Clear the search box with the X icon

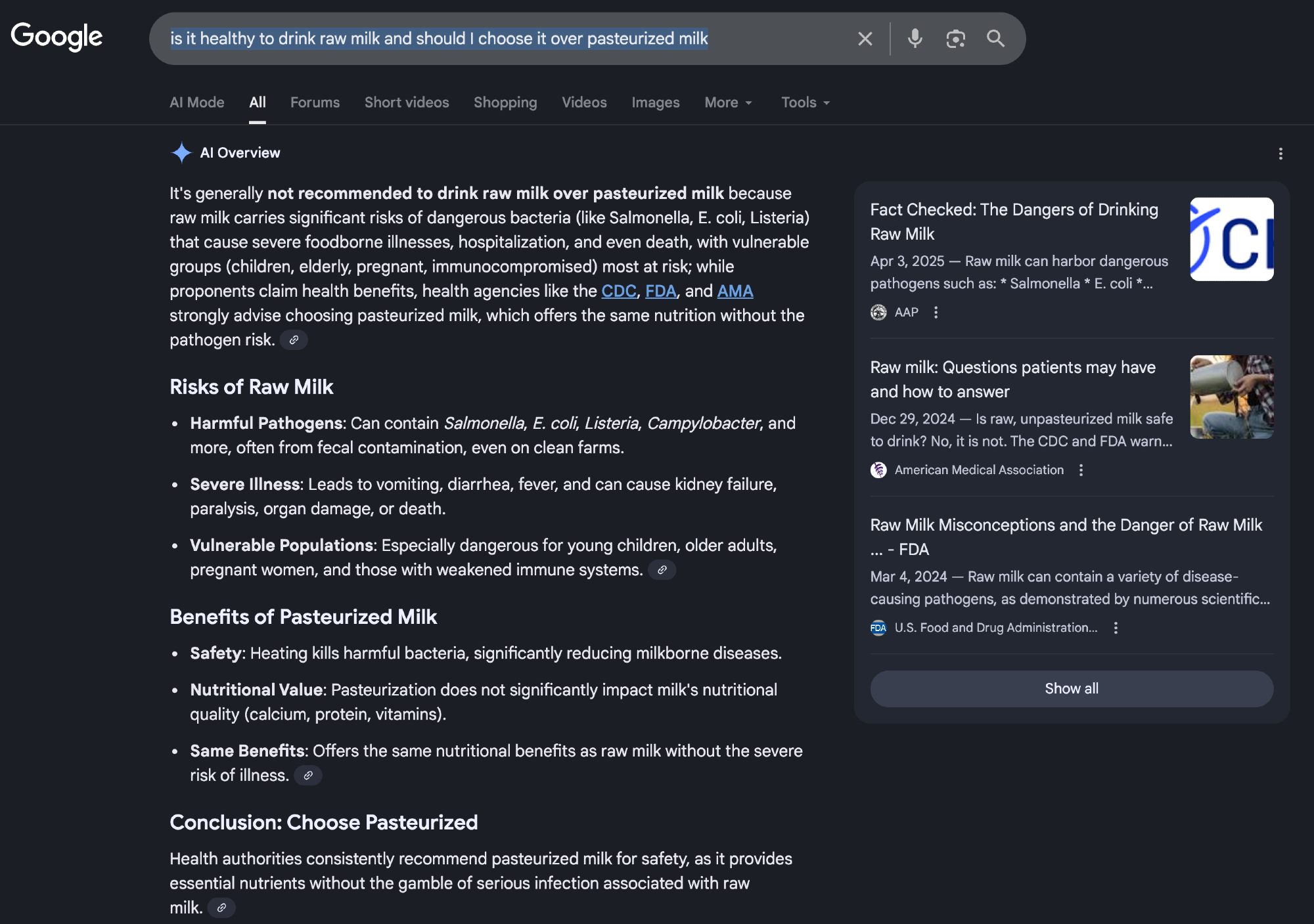(x=865, y=39)
